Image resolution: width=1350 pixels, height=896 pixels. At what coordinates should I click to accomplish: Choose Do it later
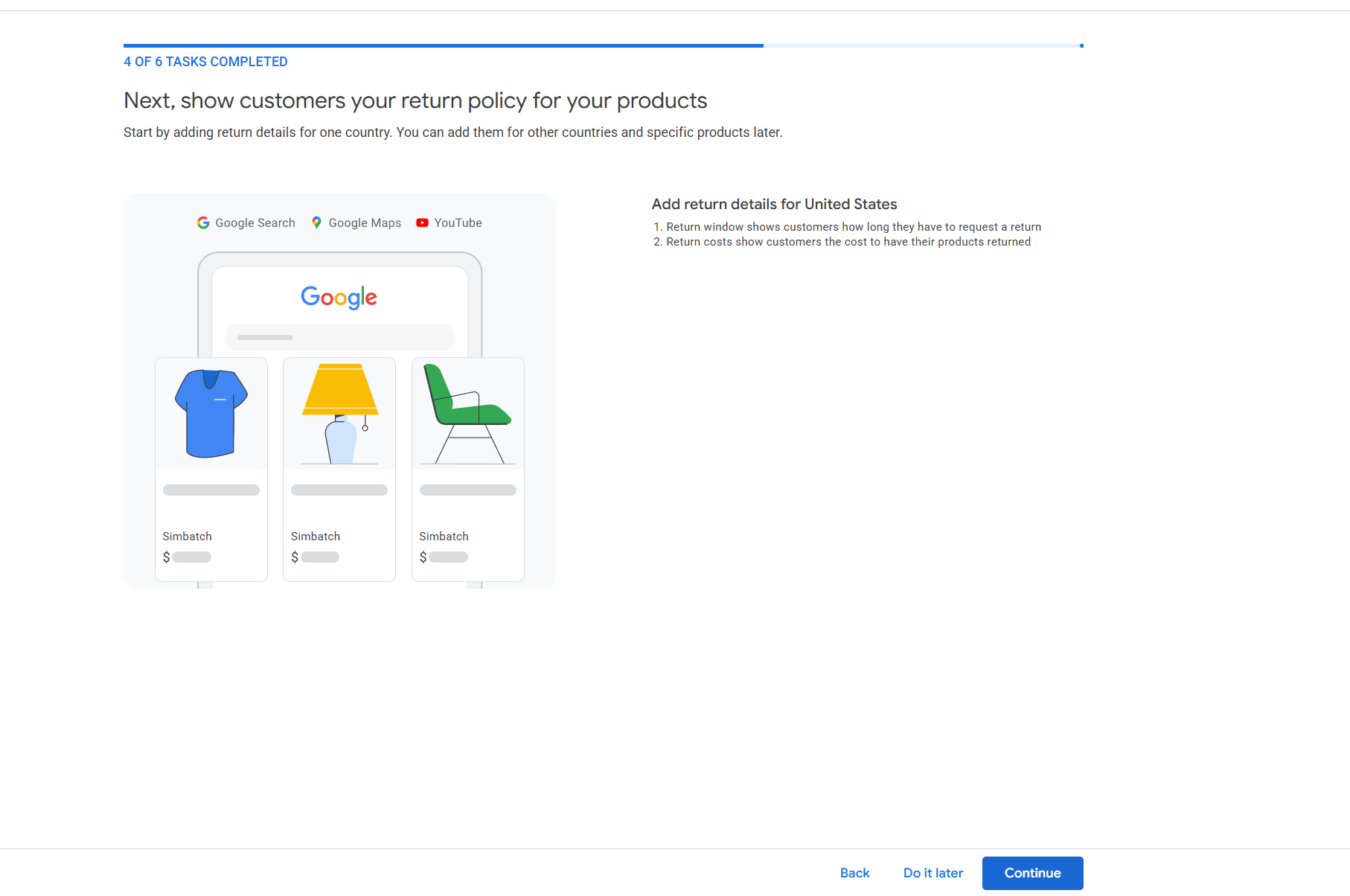[933, 873]
